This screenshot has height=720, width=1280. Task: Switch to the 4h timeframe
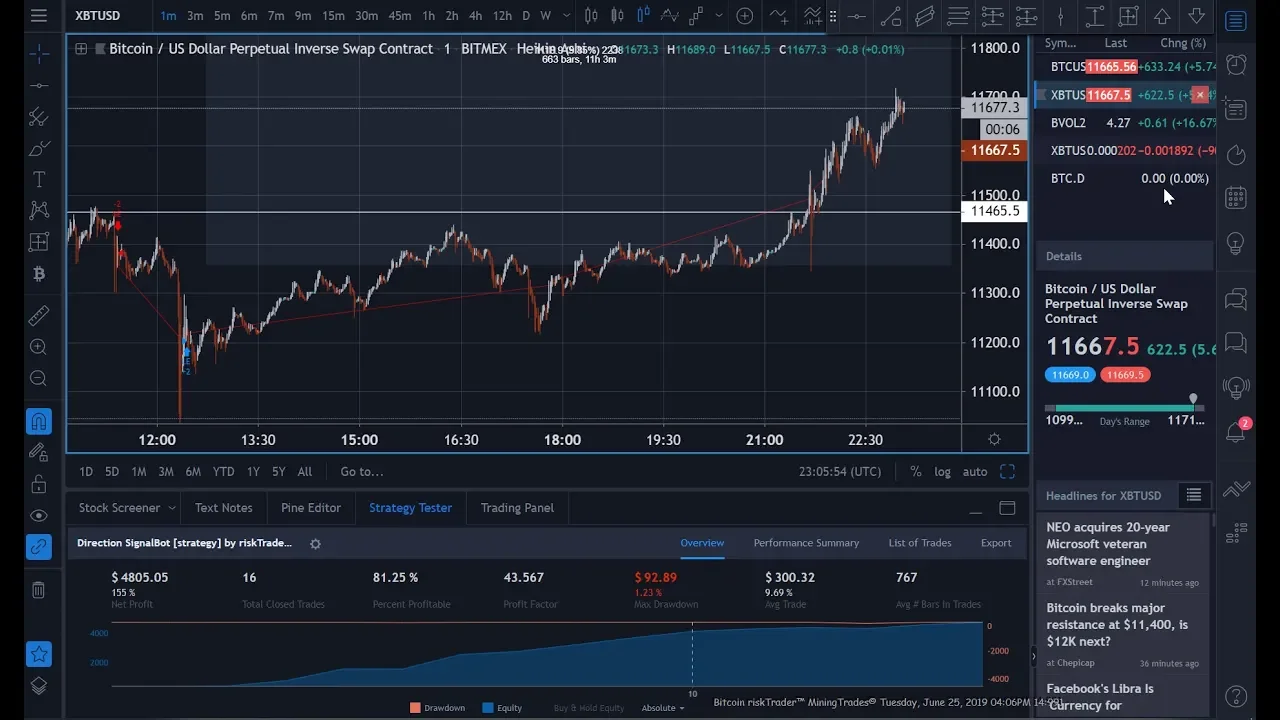[x=475, y=15]
